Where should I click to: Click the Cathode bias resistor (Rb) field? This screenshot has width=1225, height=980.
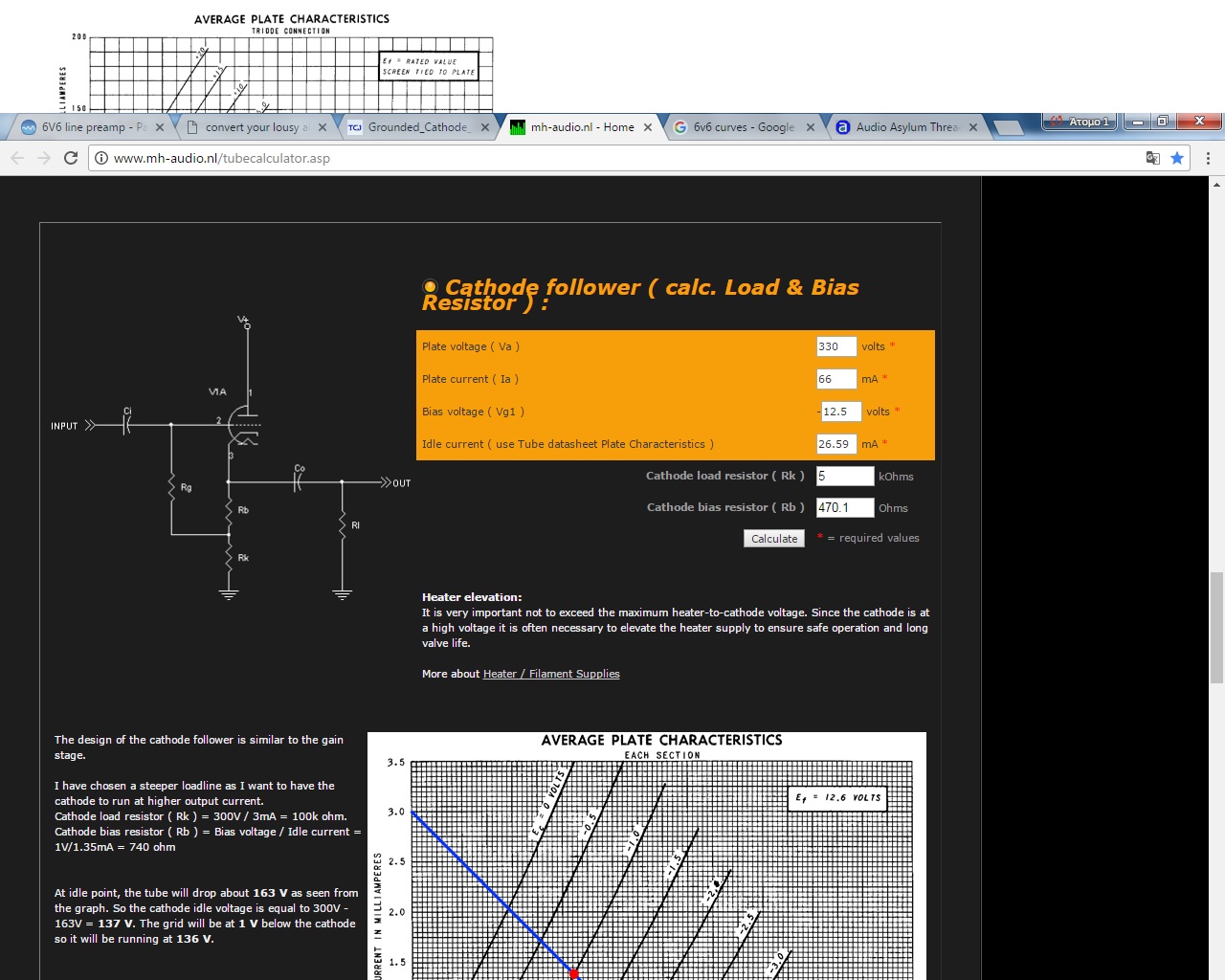[845, 507]
